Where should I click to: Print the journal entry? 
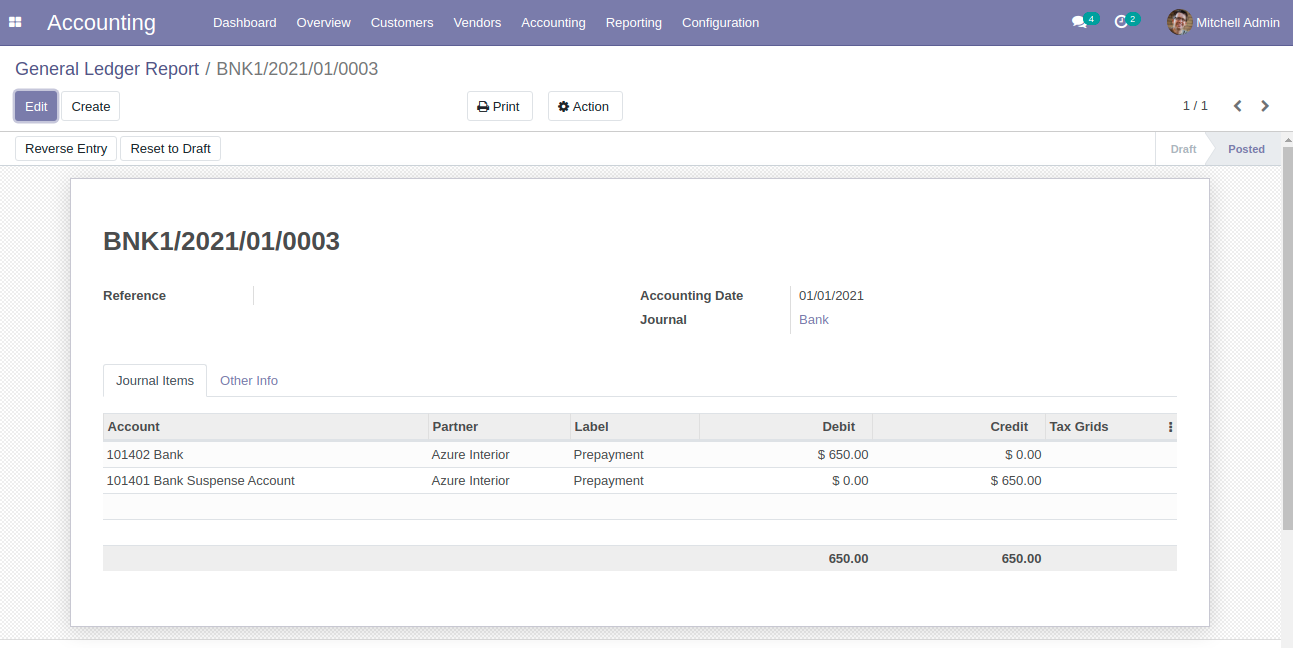(499, 106)
